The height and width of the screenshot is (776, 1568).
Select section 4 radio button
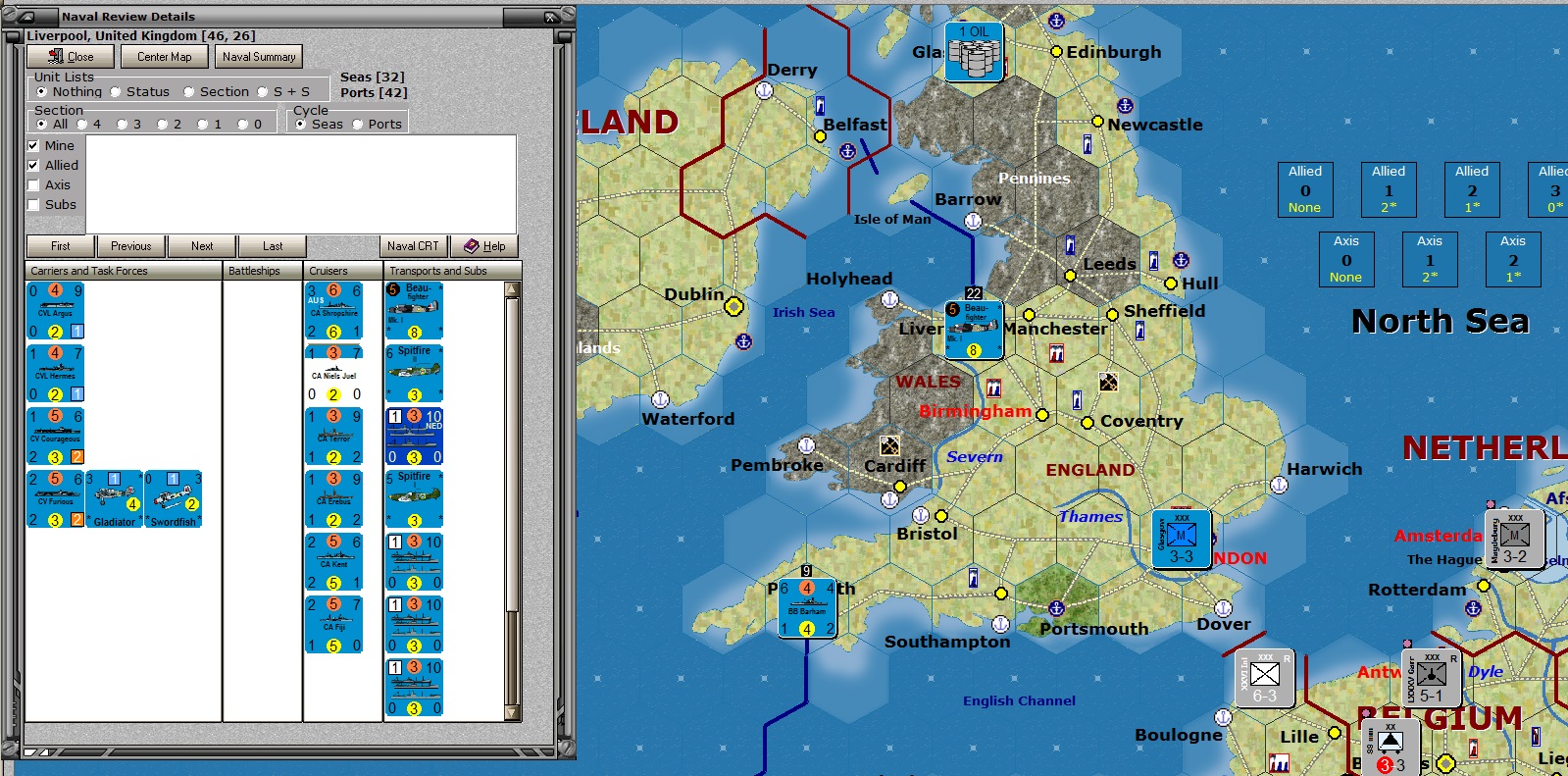click(x=89, y=125)
